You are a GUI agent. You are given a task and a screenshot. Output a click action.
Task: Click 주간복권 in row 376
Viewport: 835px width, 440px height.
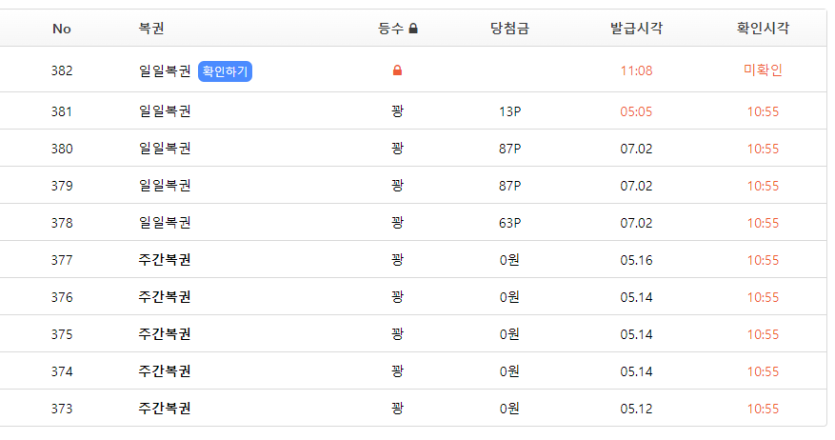click(x=165, y=297)
